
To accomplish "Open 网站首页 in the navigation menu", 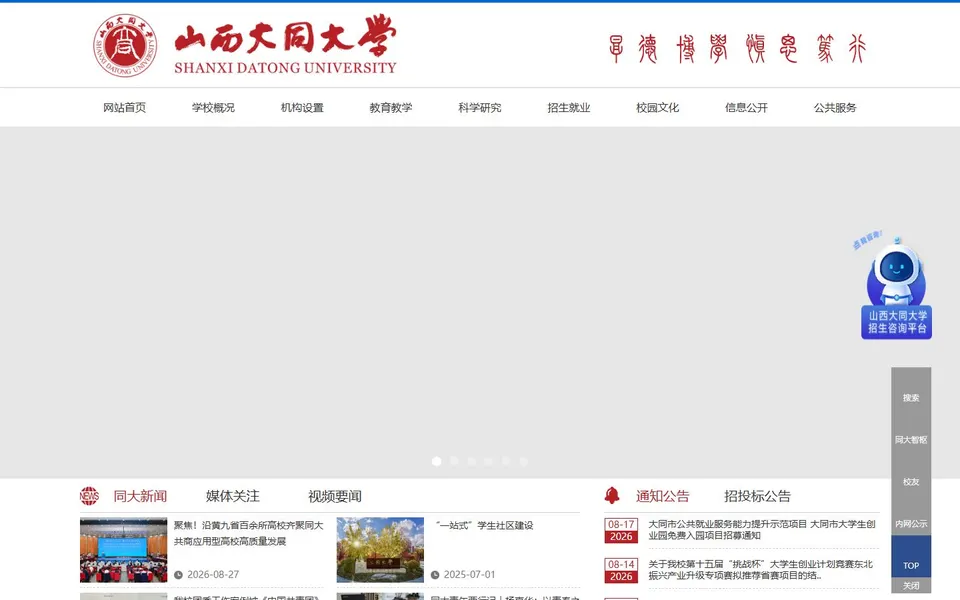I will point(124,108).
